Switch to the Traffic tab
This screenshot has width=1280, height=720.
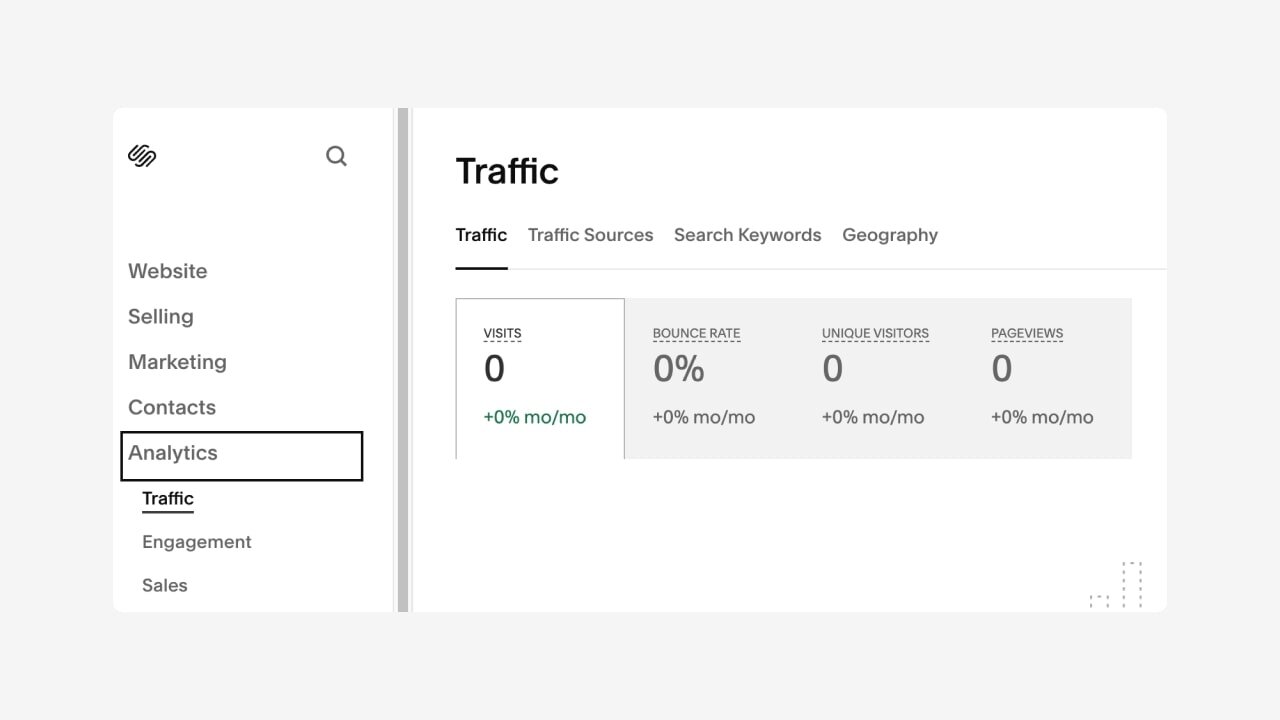pos(481,235)
